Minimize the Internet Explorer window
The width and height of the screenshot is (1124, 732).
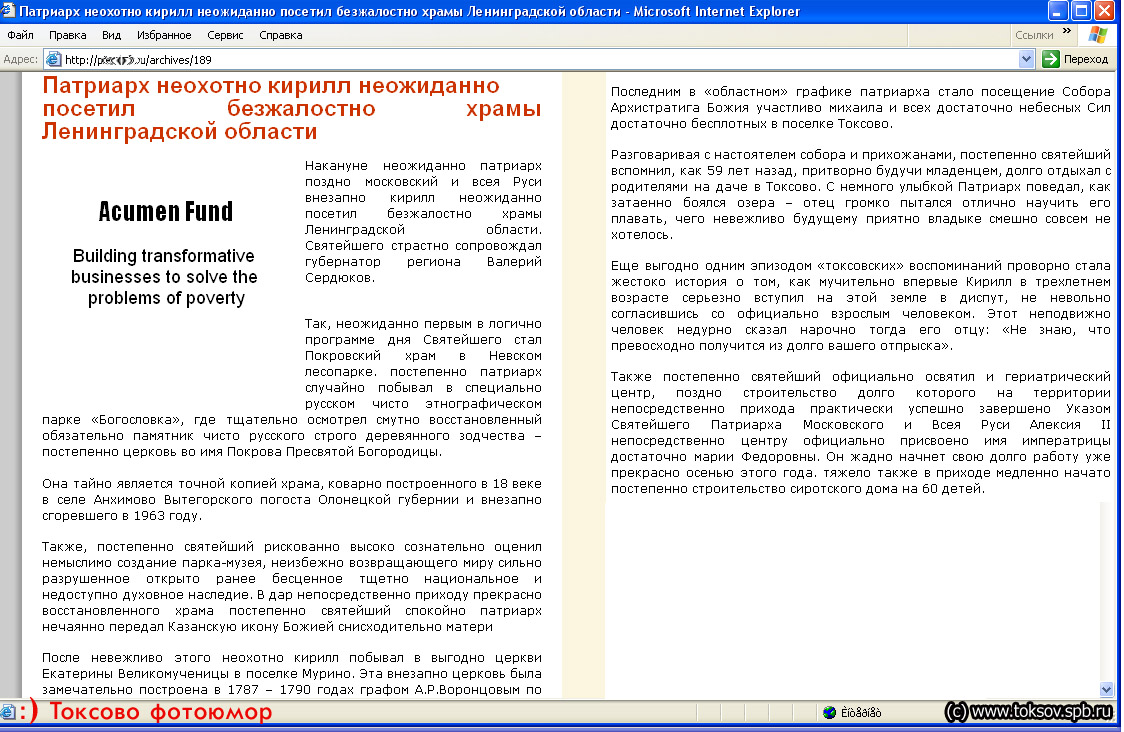pos(1058,11)
